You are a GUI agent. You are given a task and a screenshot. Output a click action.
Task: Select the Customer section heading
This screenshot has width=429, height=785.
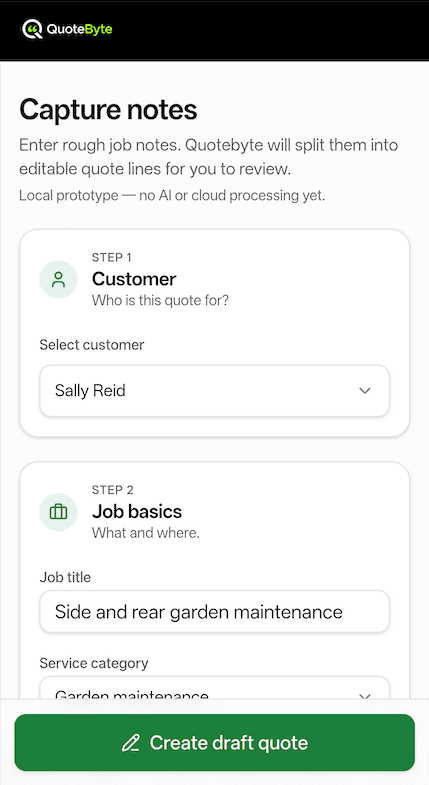(134, 279)
